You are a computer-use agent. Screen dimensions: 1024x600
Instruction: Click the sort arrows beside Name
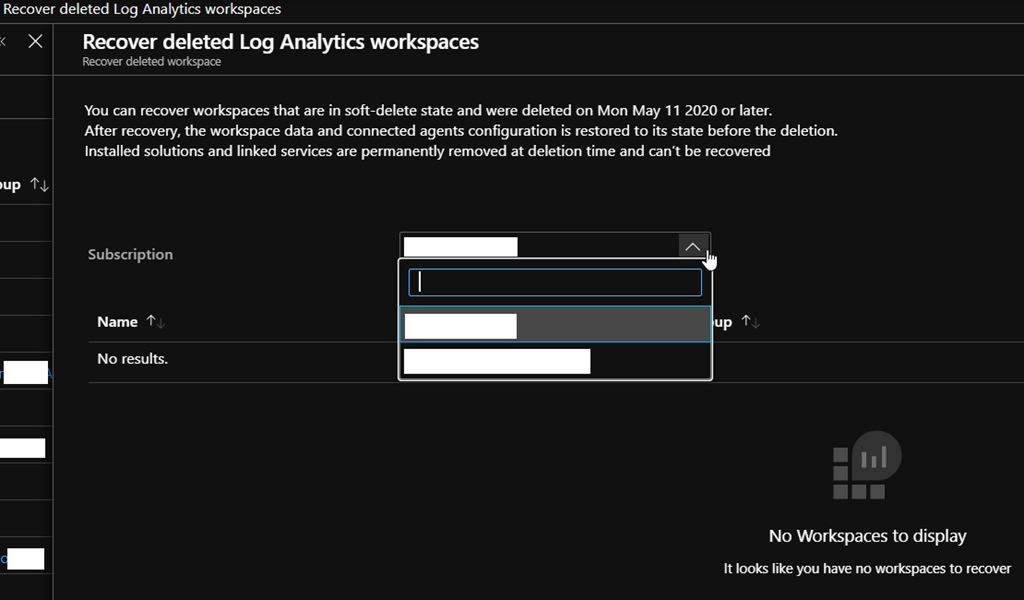[156, 322]
